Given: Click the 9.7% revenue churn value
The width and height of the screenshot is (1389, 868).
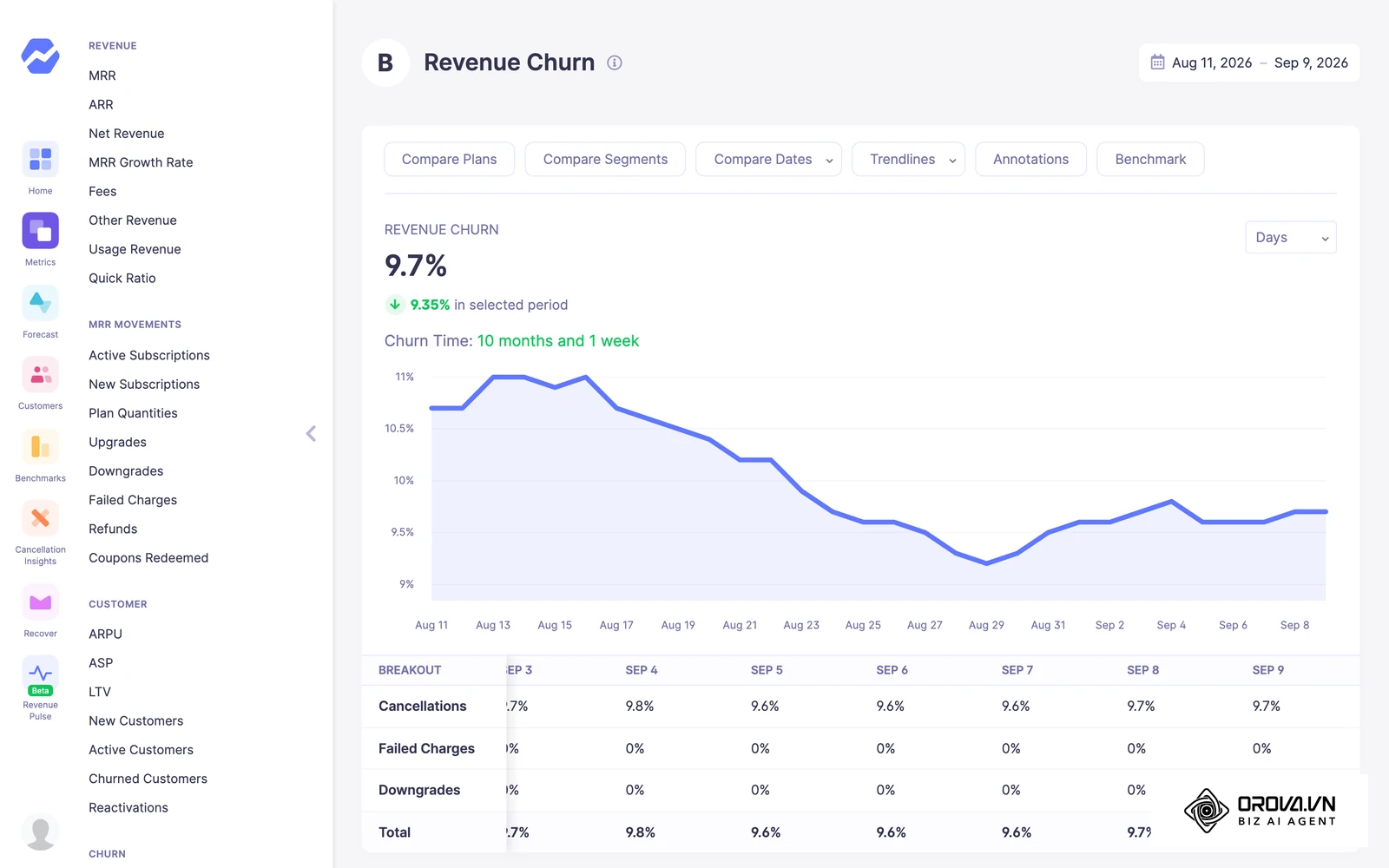Looking at the screenshot, I should point(416,266).
